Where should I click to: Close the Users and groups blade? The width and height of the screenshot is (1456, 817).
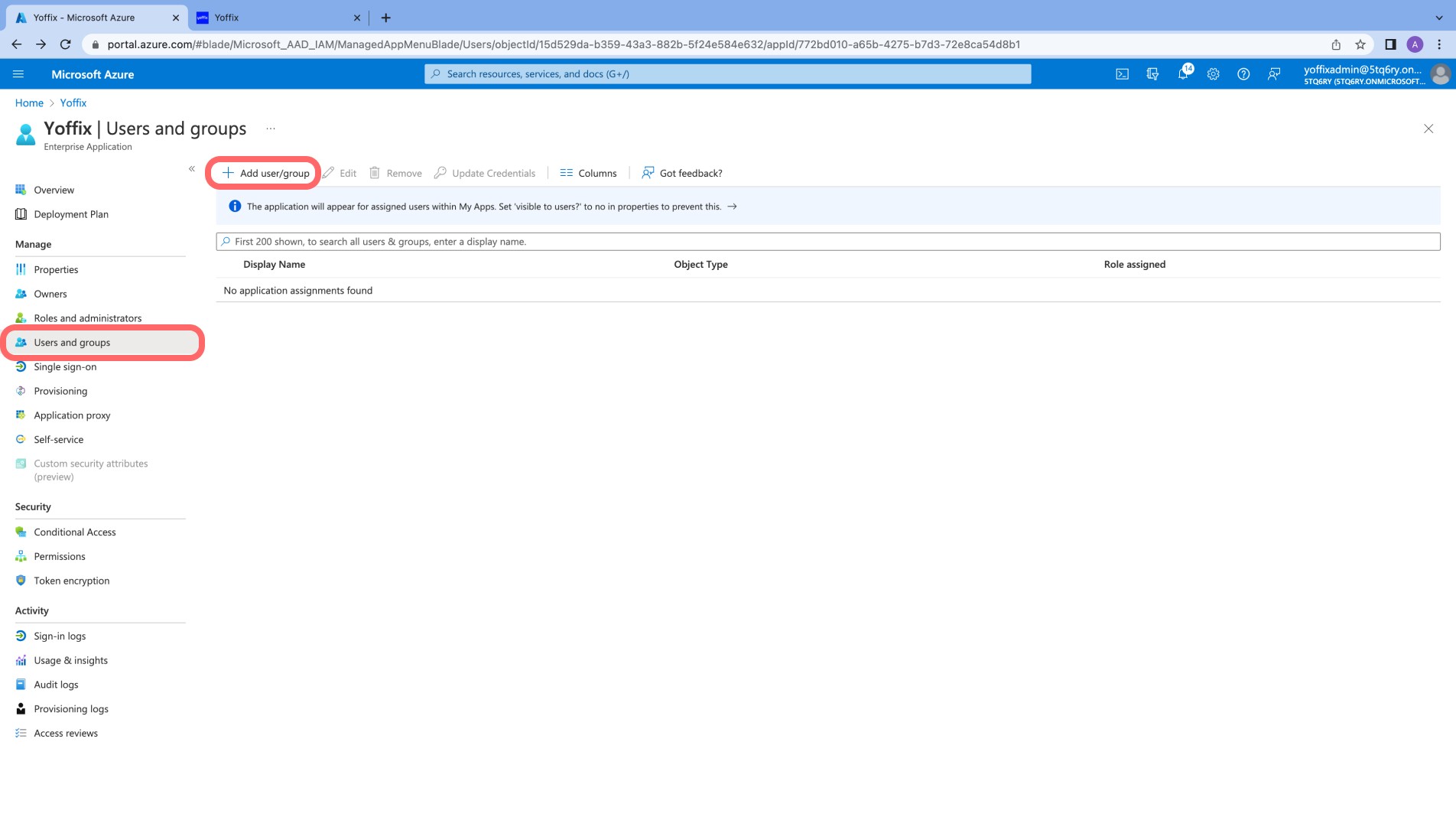1428,129
